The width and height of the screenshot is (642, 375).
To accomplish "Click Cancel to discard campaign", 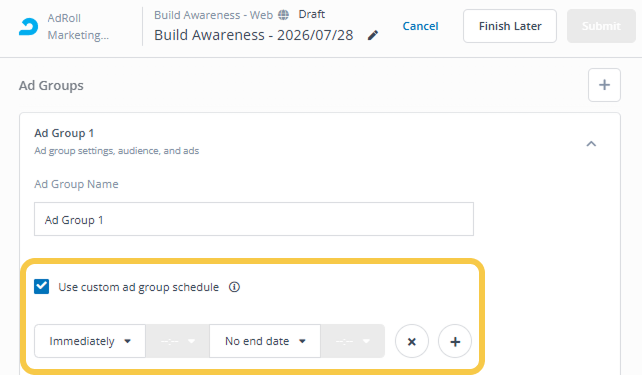I will pos(420,26).
